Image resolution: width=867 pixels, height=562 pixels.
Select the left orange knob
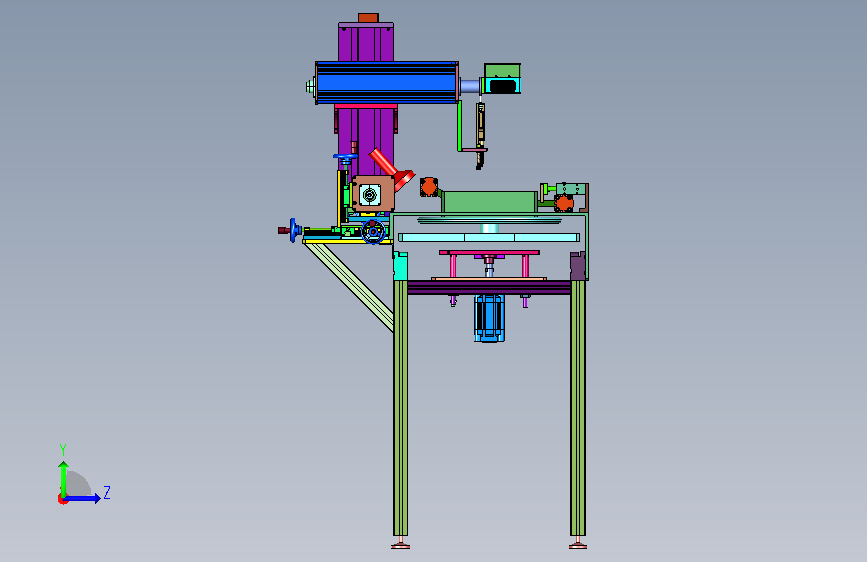(x=429, y=187)
